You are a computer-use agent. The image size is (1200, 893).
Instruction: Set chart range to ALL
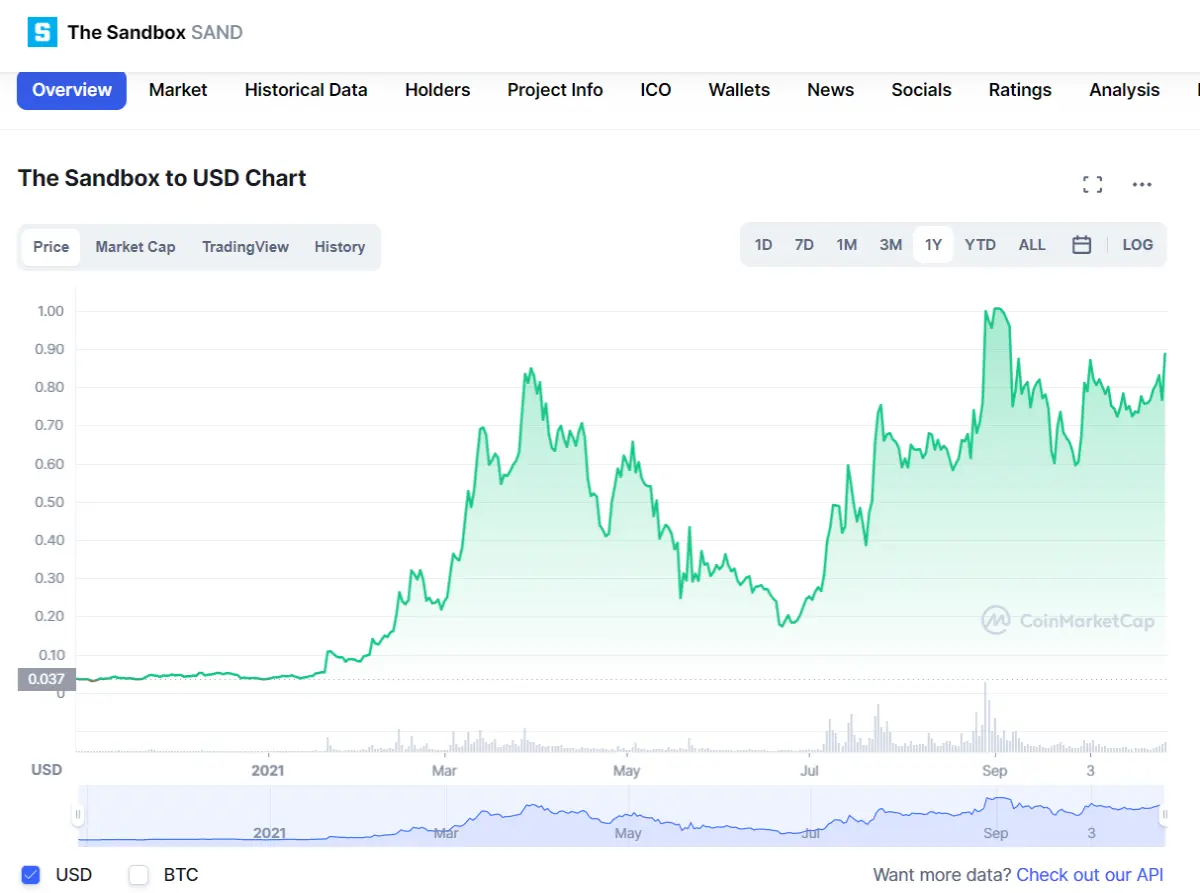[1032, 245]
